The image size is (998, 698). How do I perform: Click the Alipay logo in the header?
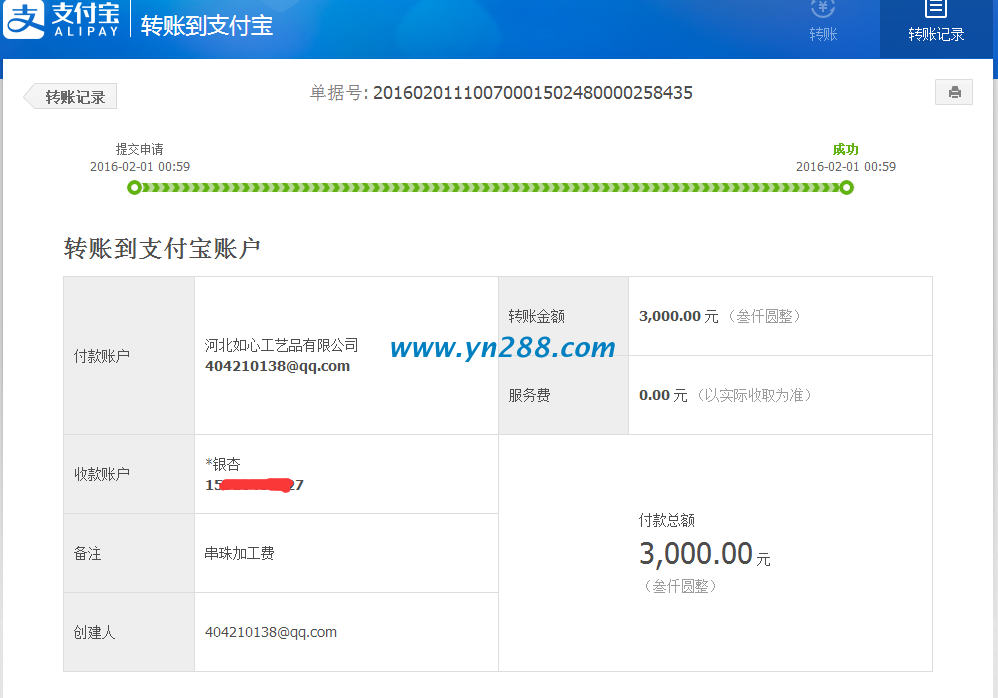pyautogui.click(x=22, y=19)
